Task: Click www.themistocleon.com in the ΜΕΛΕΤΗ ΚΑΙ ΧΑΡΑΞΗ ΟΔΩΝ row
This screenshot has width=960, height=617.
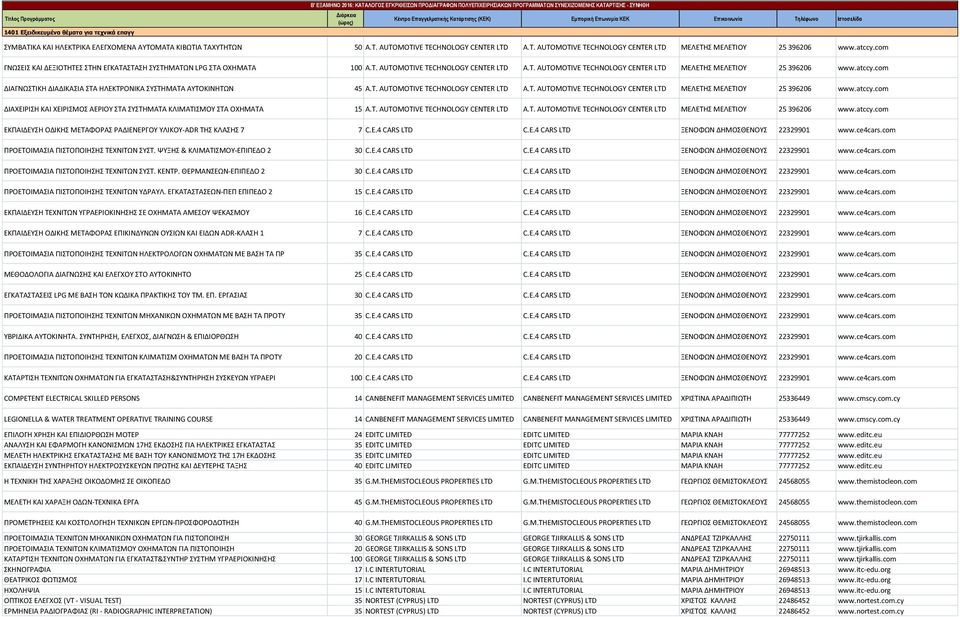Action: coord(877,502)
